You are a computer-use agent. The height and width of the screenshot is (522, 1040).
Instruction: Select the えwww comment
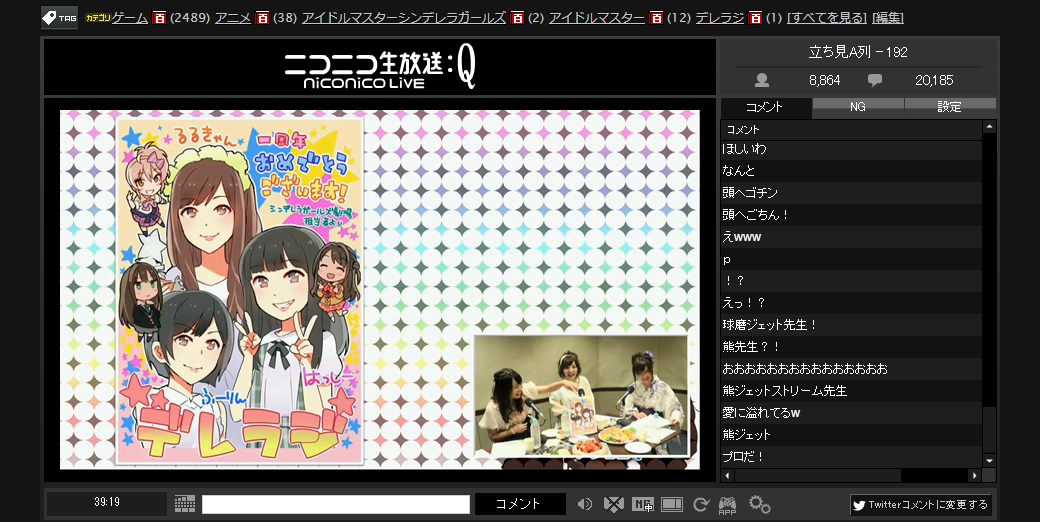click(x=851, y=237)
